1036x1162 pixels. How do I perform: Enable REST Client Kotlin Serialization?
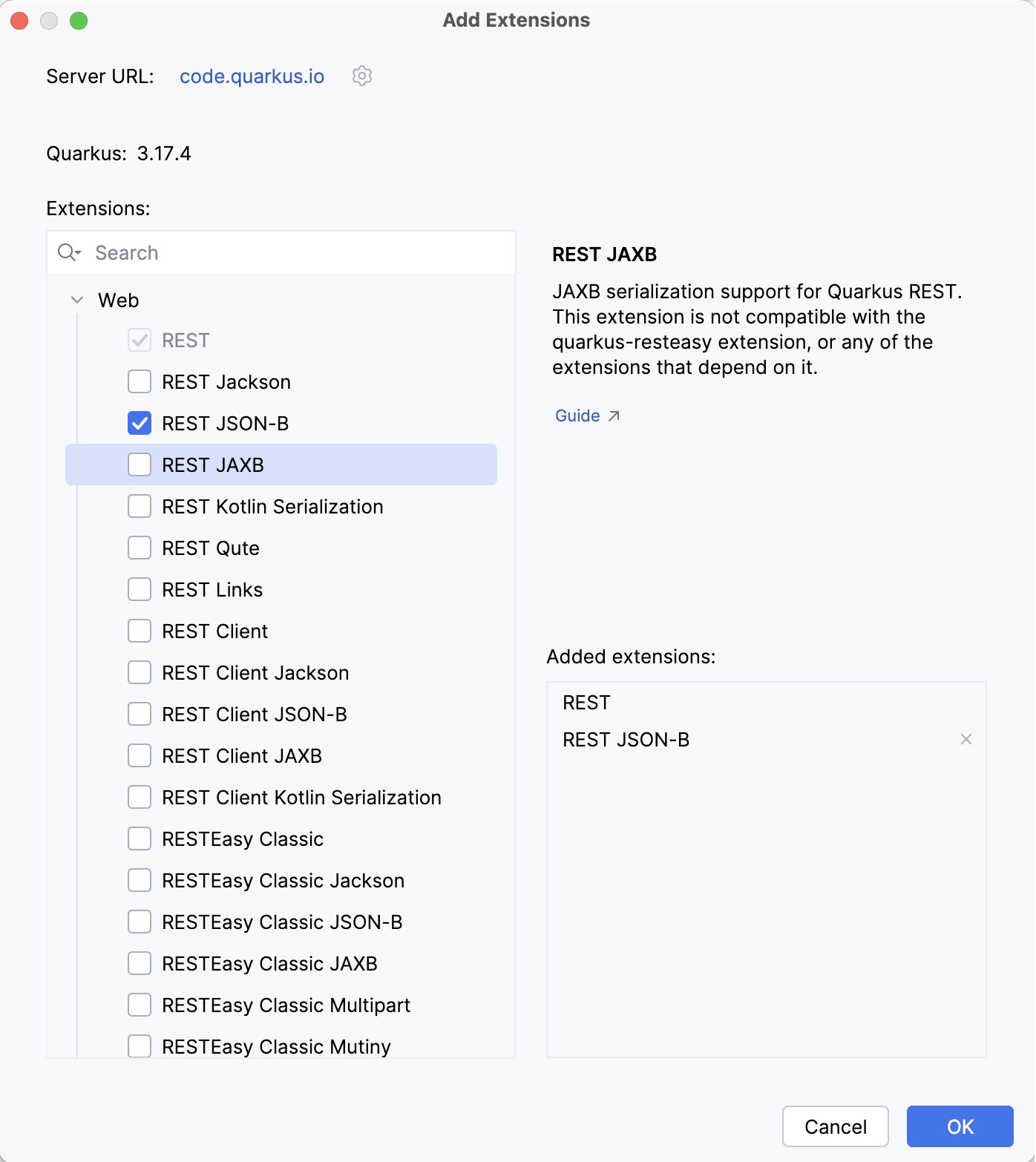pos(139,797)
